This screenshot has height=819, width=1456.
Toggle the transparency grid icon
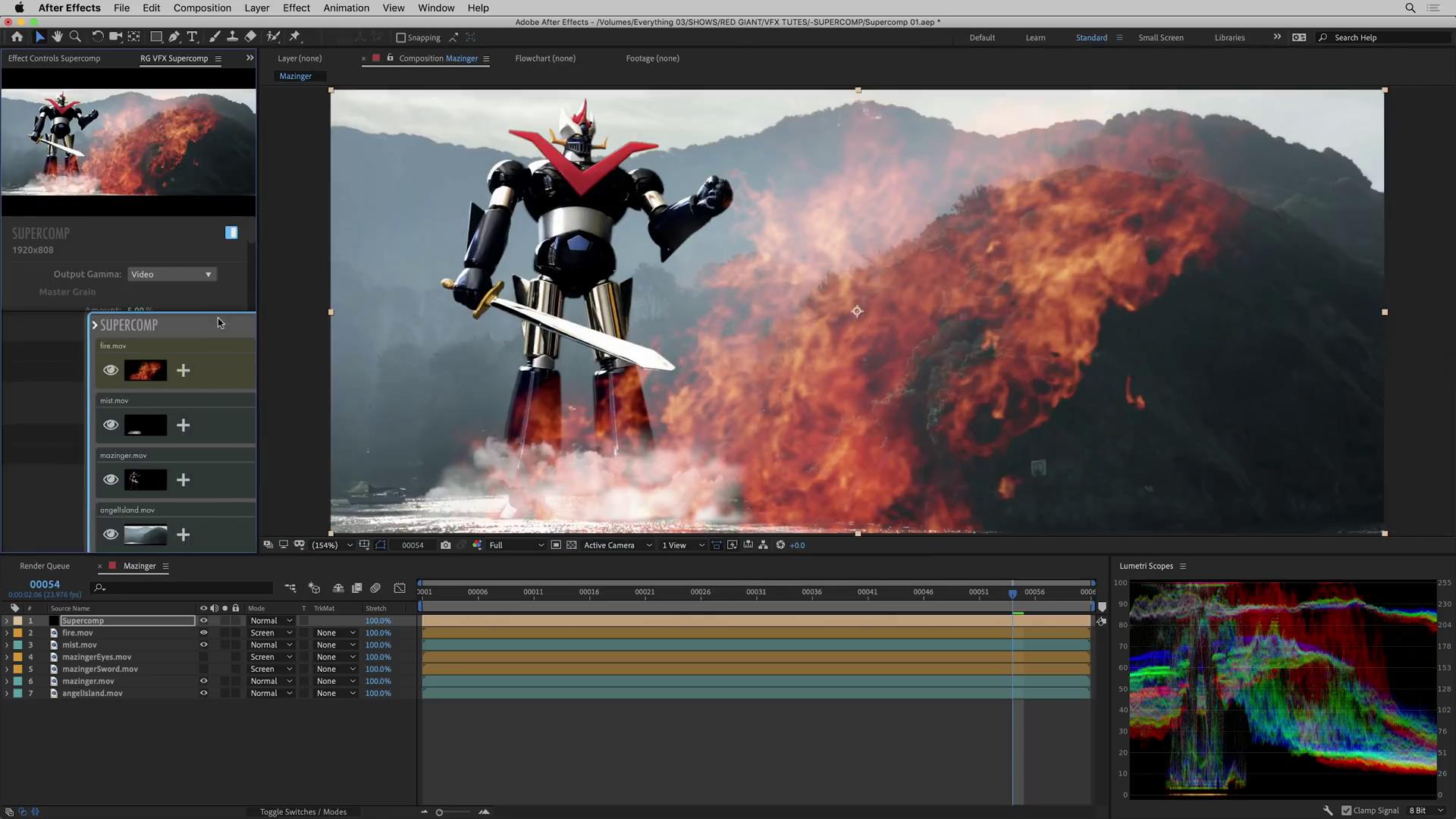572,545
